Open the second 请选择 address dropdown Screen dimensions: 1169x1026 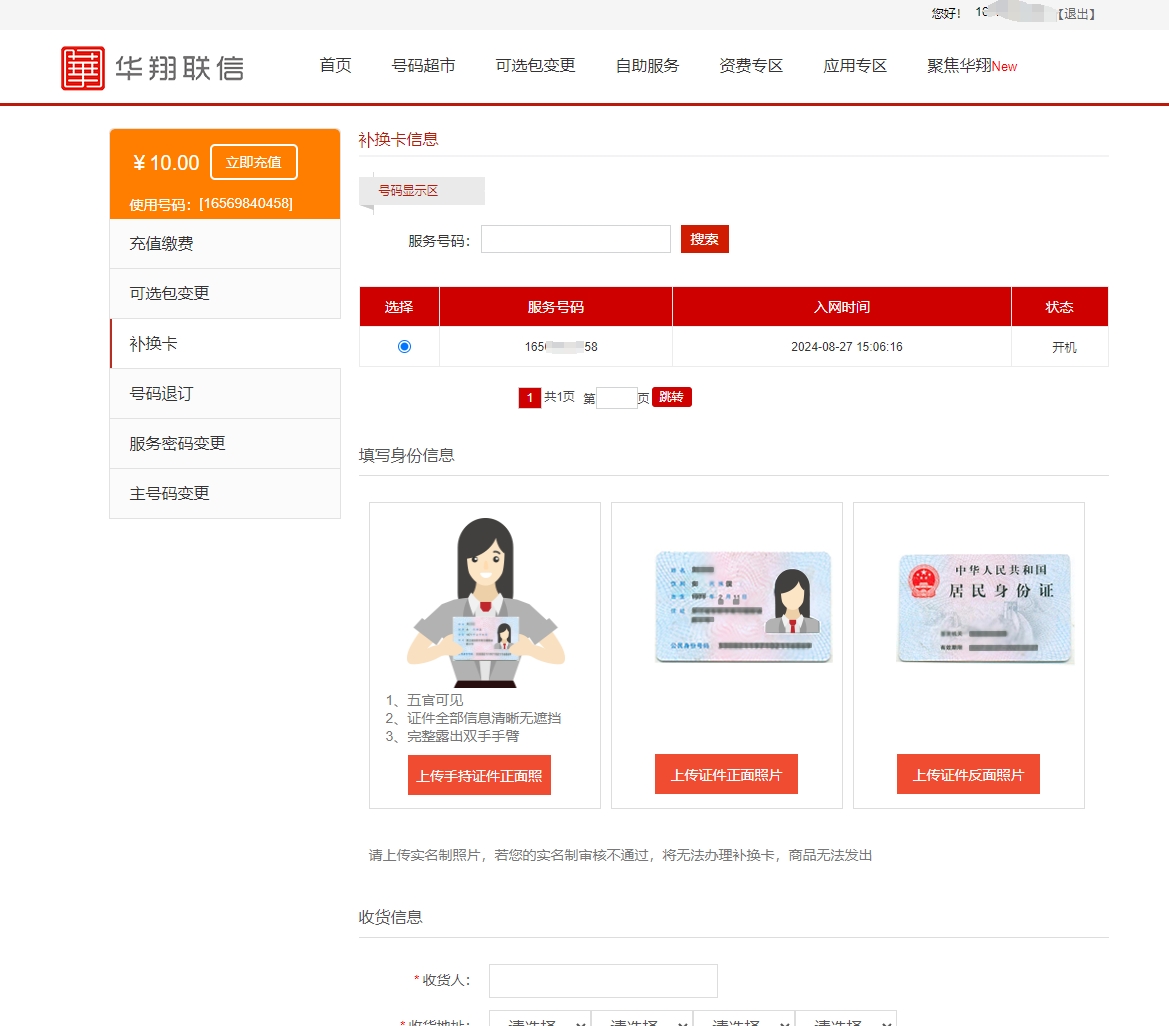[642, 1020]
